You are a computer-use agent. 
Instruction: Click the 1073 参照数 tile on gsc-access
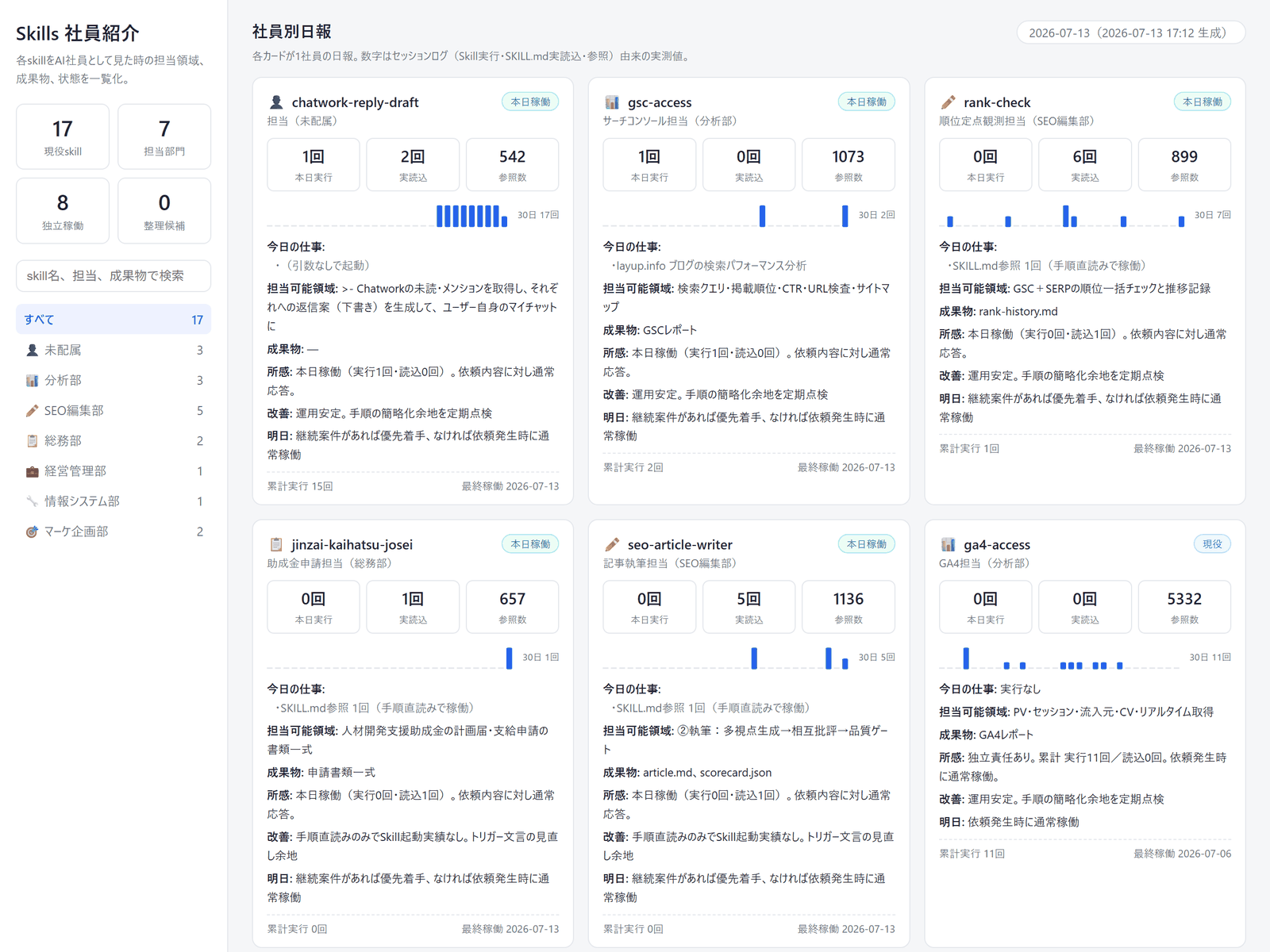tap(849, 164)
